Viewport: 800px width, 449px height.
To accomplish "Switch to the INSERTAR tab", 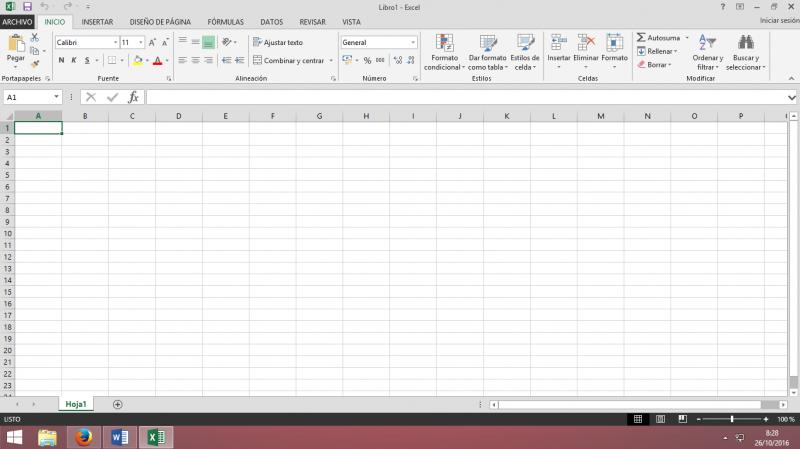I will (97, 21).
